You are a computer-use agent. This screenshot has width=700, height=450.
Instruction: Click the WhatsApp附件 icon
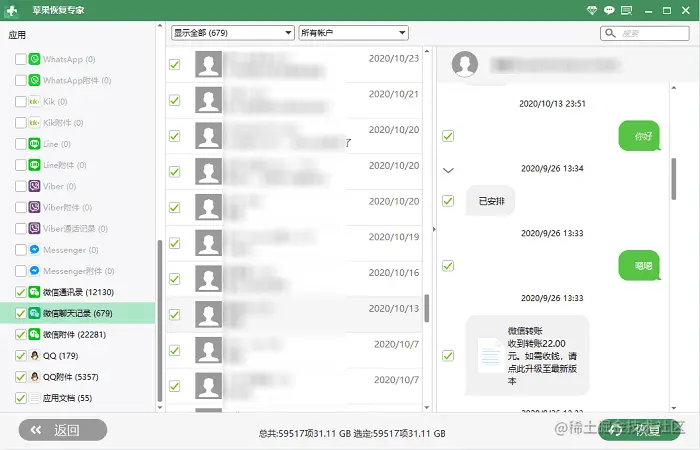coord(34,80)
